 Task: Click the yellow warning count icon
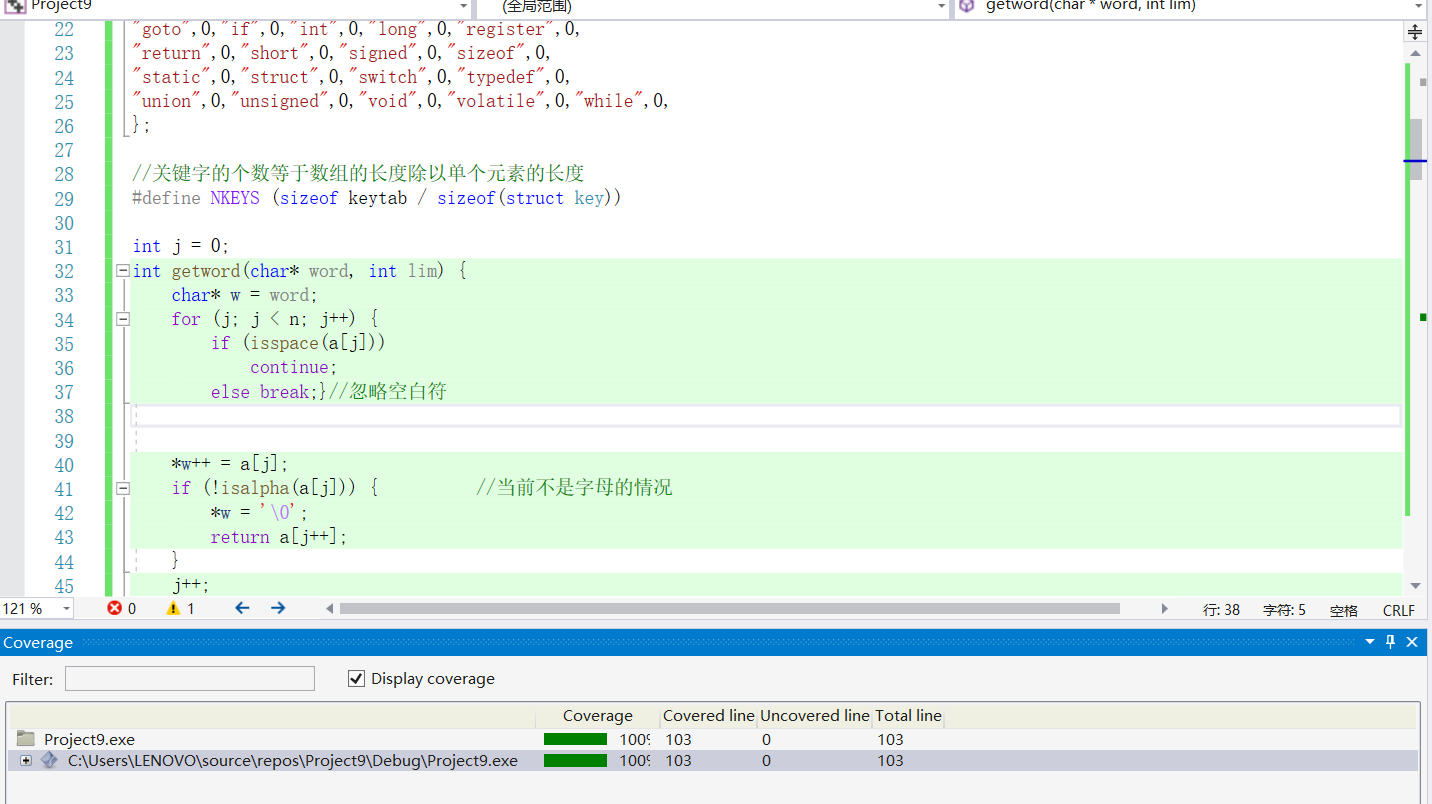[x=173, y=609]
